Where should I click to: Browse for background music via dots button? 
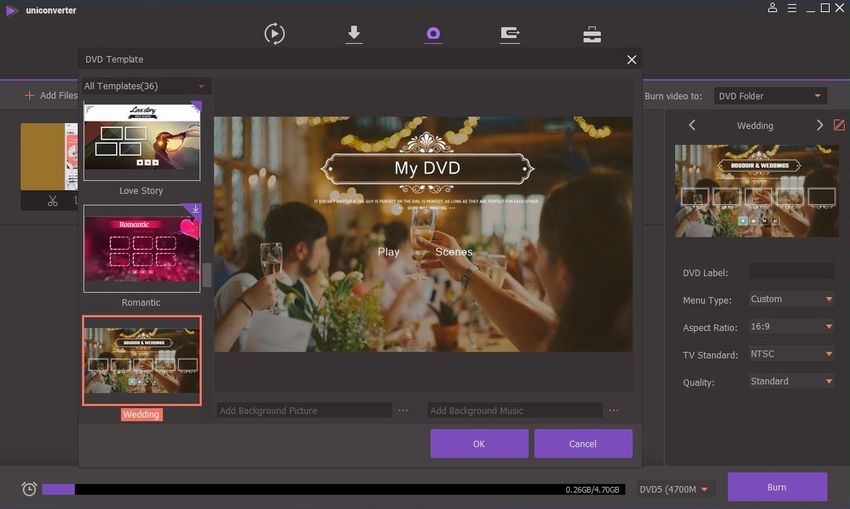614,410
